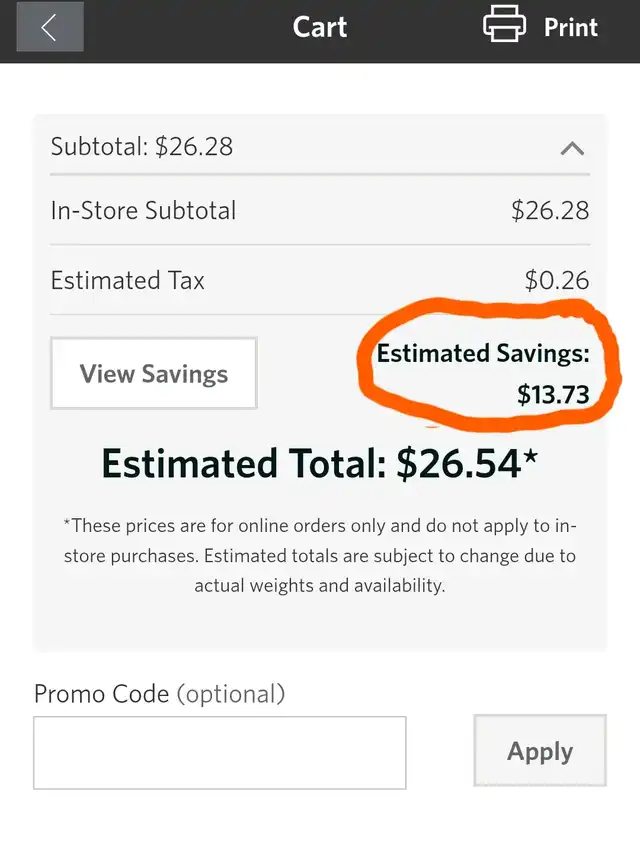Tap the Cart title in header
This screenshot has width=640, height=853.
(x=319, y=27)
